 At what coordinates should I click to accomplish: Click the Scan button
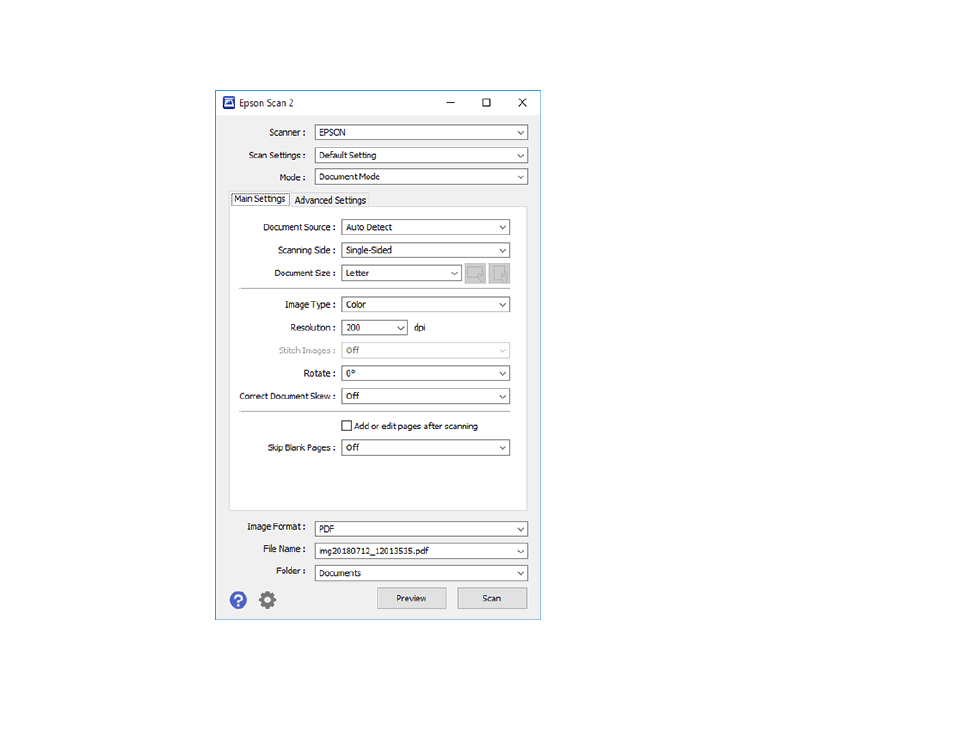[x=492, y=598]
